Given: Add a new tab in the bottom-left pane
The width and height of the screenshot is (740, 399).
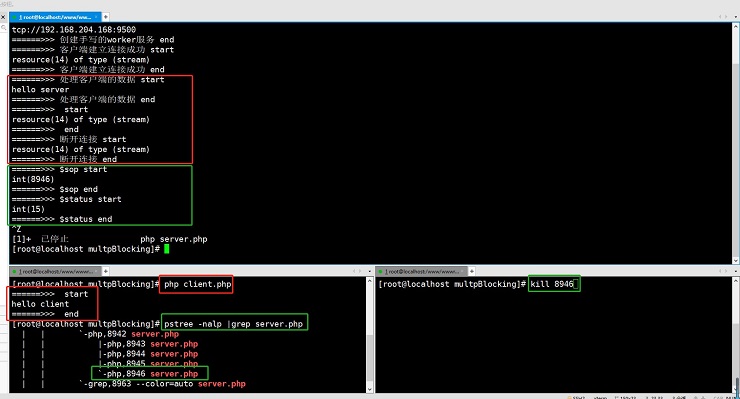Looking at the screenshot, I should coord(105,272).
